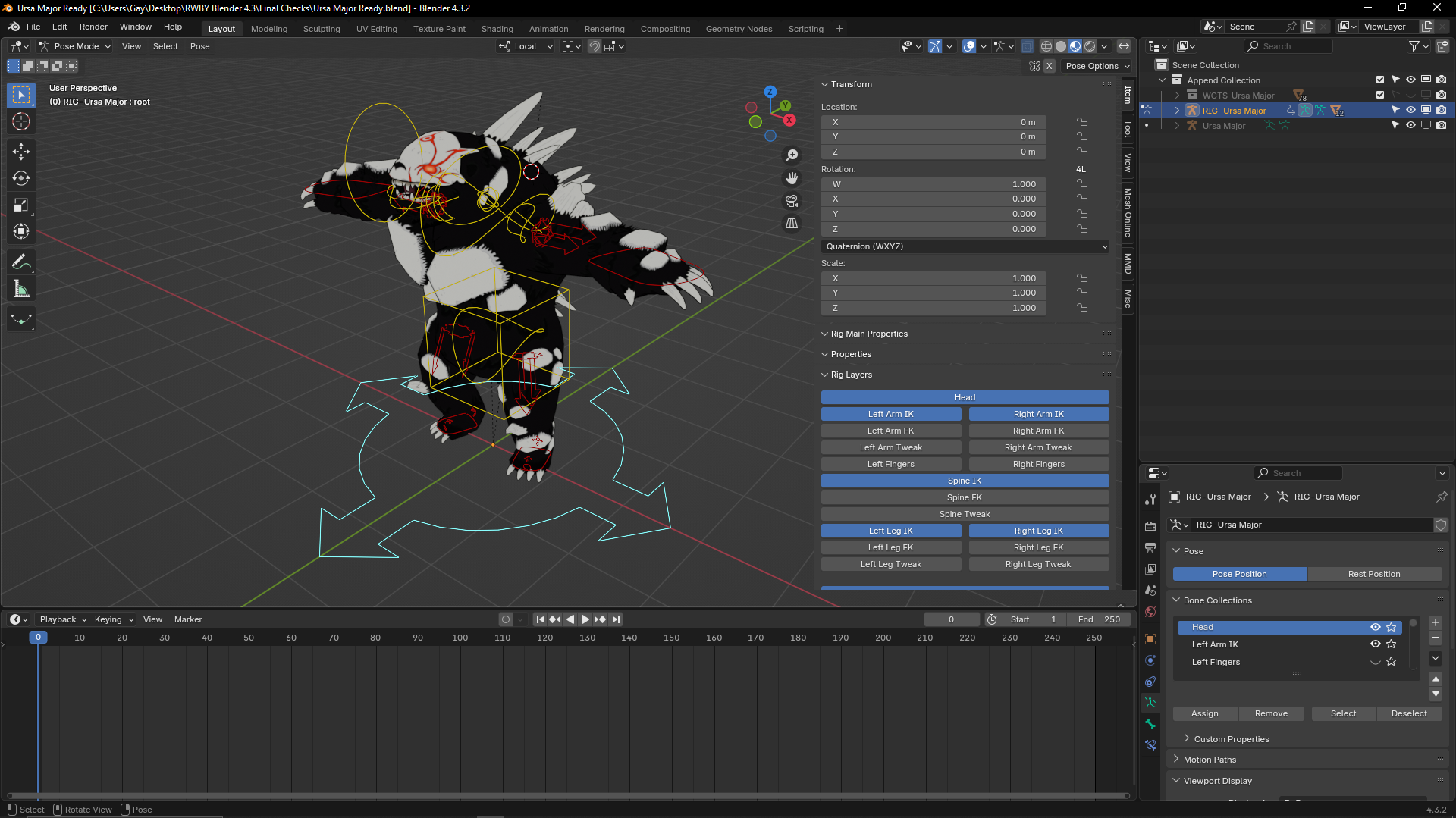
Task: Jump to the timeline start frame
Action: point(540,619)
